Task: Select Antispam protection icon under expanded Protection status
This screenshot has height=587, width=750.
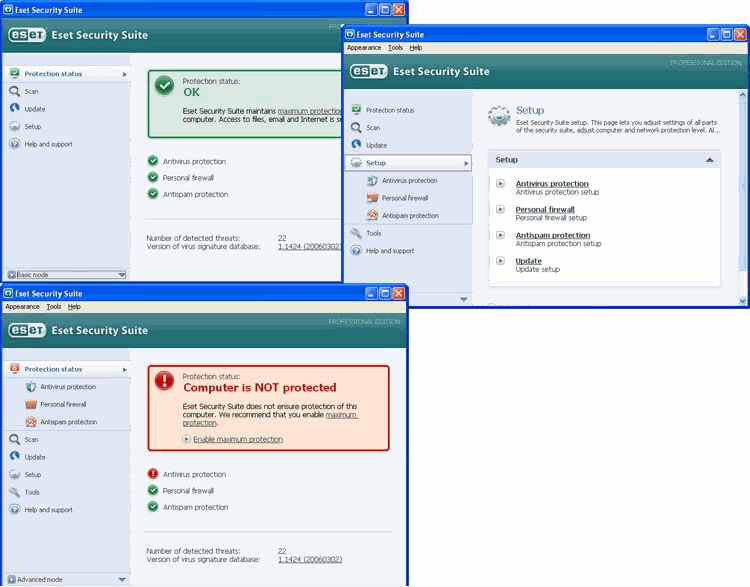Action: click(31, 422)
